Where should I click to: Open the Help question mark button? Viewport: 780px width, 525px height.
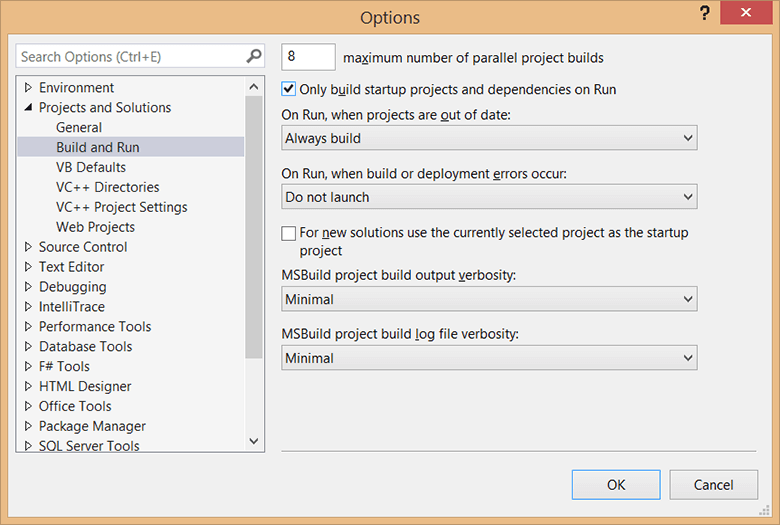(x=704, y=13)
